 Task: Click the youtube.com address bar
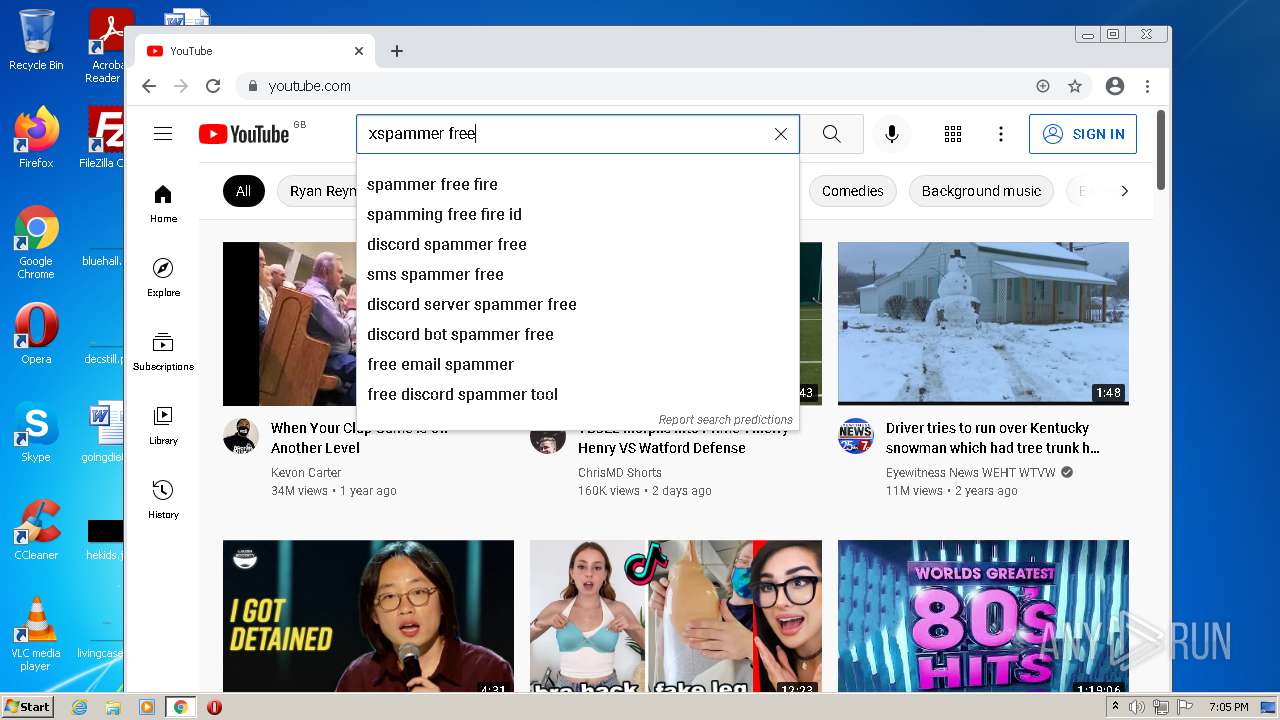(640, 86)
